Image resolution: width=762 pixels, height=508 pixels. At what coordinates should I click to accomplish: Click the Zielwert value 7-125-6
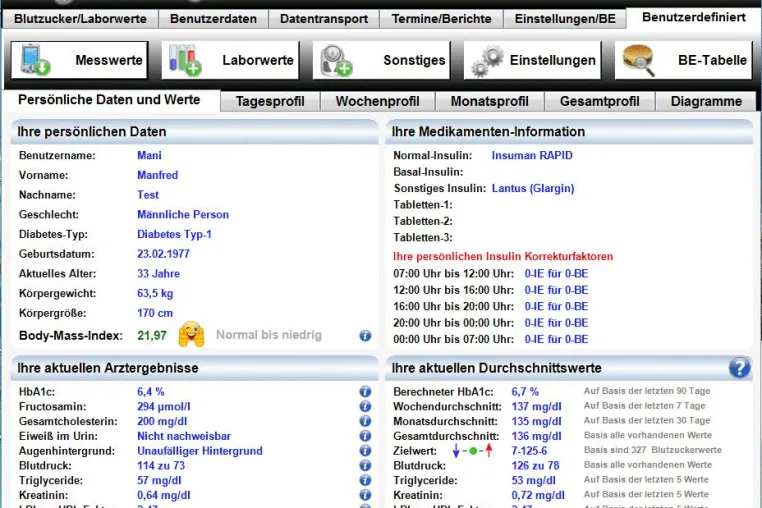click(529, 451)
